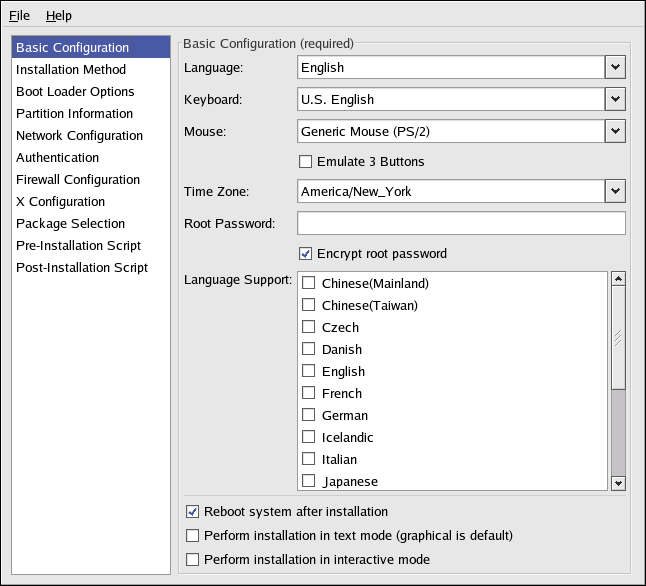Viewport: 646px width, 586px height.
Task: Expand the Mouse type dropdown
Action: 615,131
